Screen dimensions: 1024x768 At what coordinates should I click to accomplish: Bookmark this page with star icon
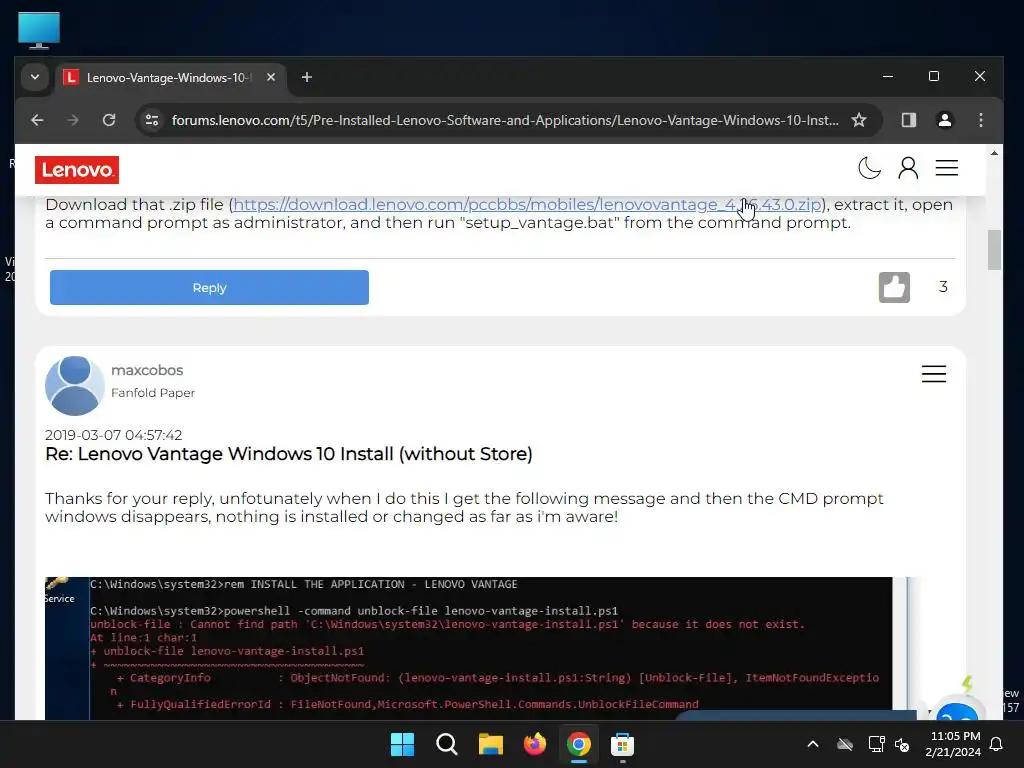tap(859, 120)
